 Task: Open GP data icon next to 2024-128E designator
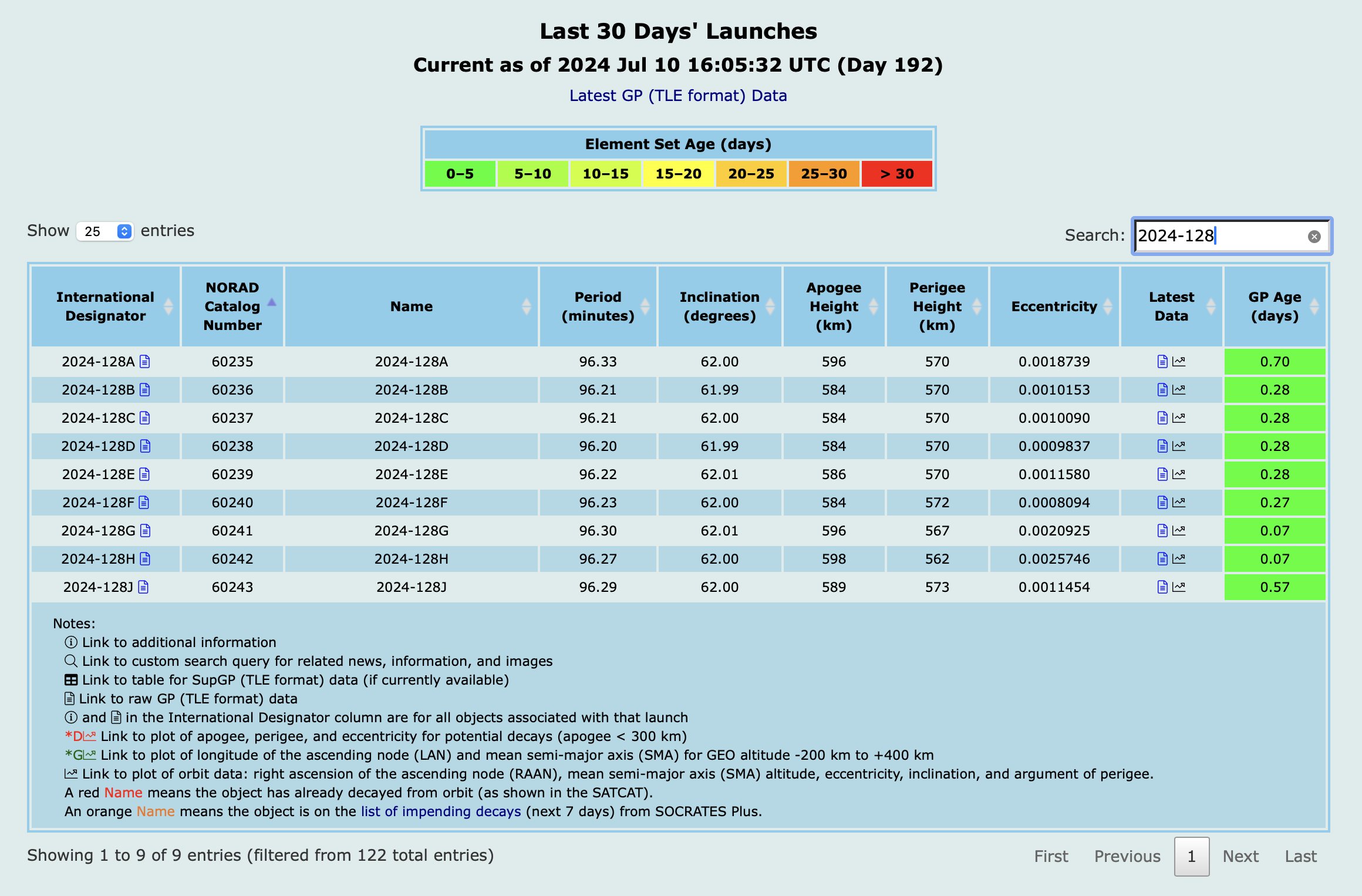tap(145, 474)
